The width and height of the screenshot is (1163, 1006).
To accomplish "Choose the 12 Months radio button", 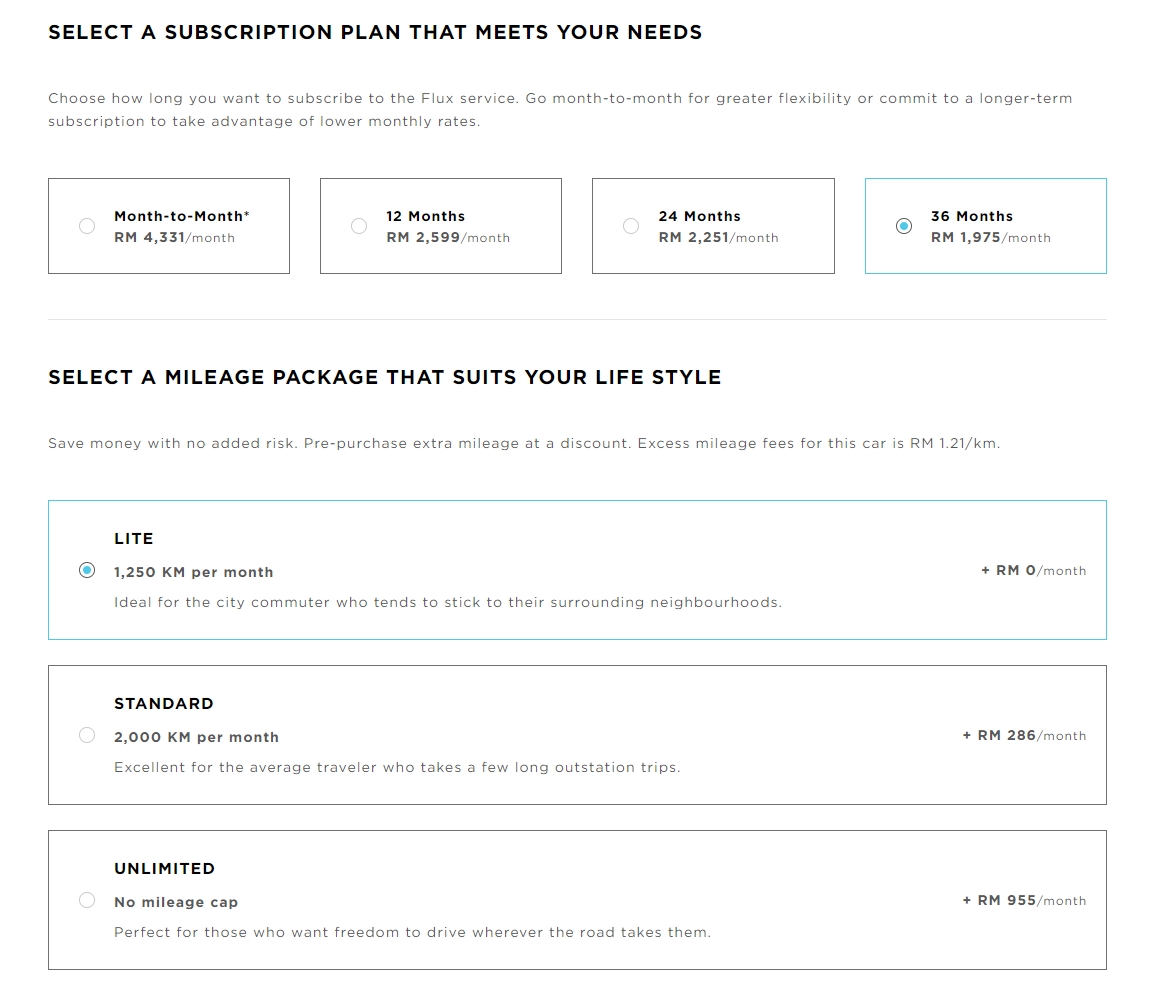I will tap(359, 226).
